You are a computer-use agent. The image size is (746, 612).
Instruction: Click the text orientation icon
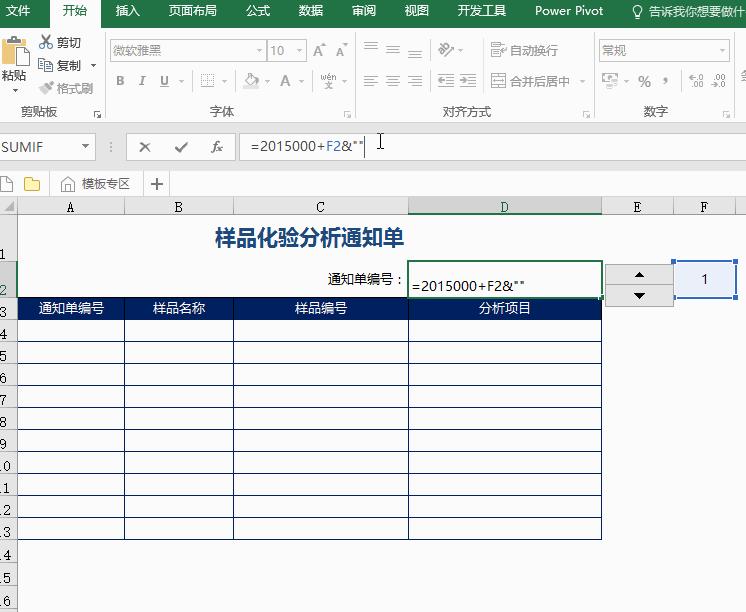click(x=446, y=49)
